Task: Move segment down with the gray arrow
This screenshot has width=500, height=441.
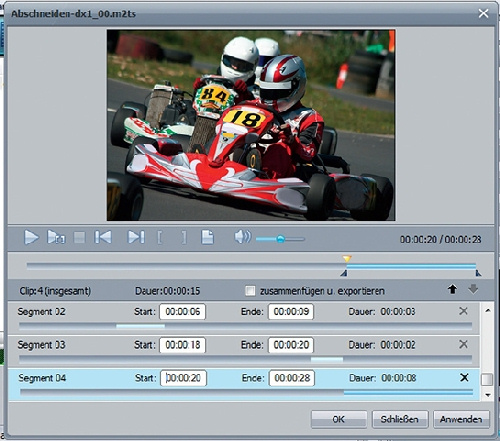Action: tap(473, 289)
